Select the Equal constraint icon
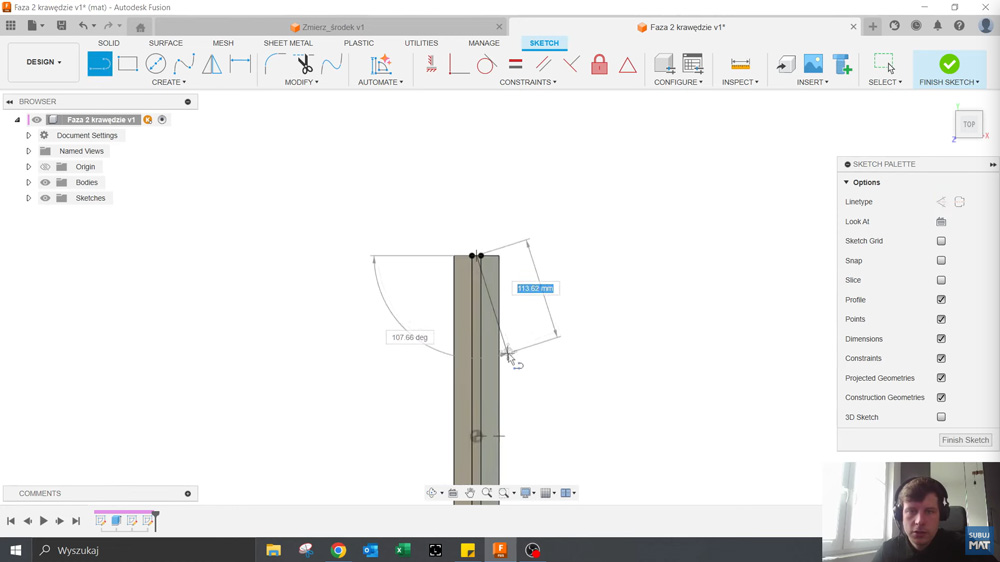The width and height of the screenshot is (1000, 562). (515, 65)
